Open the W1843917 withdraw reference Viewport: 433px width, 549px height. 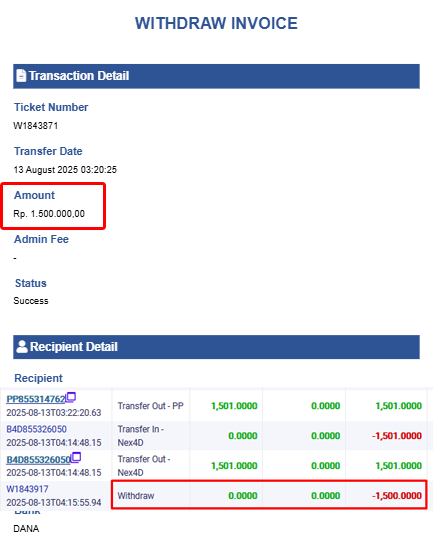tap(27, 489)
